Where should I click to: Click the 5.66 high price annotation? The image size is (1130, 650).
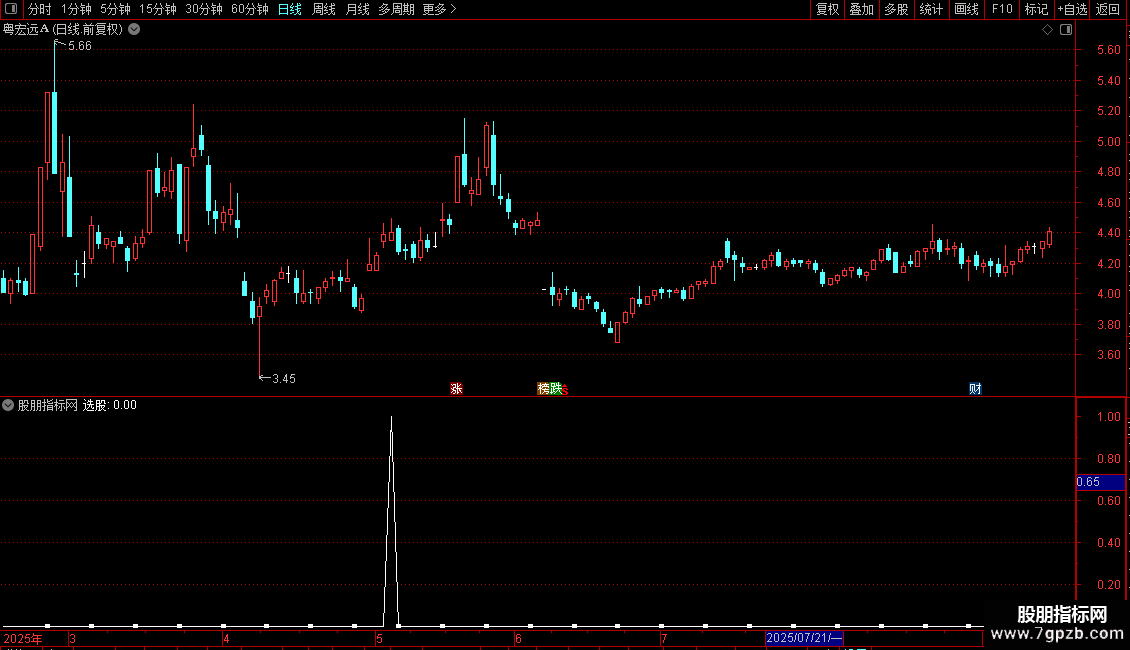pyautogui.click(x=79, y=46)
